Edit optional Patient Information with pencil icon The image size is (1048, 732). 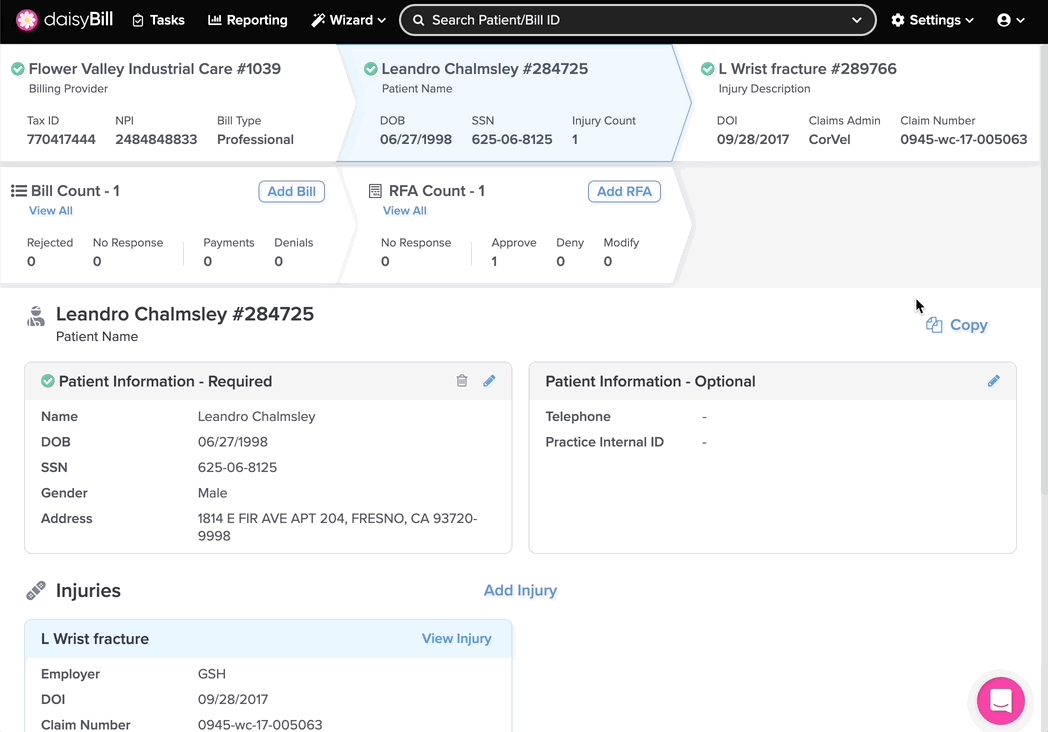point(993,381)
